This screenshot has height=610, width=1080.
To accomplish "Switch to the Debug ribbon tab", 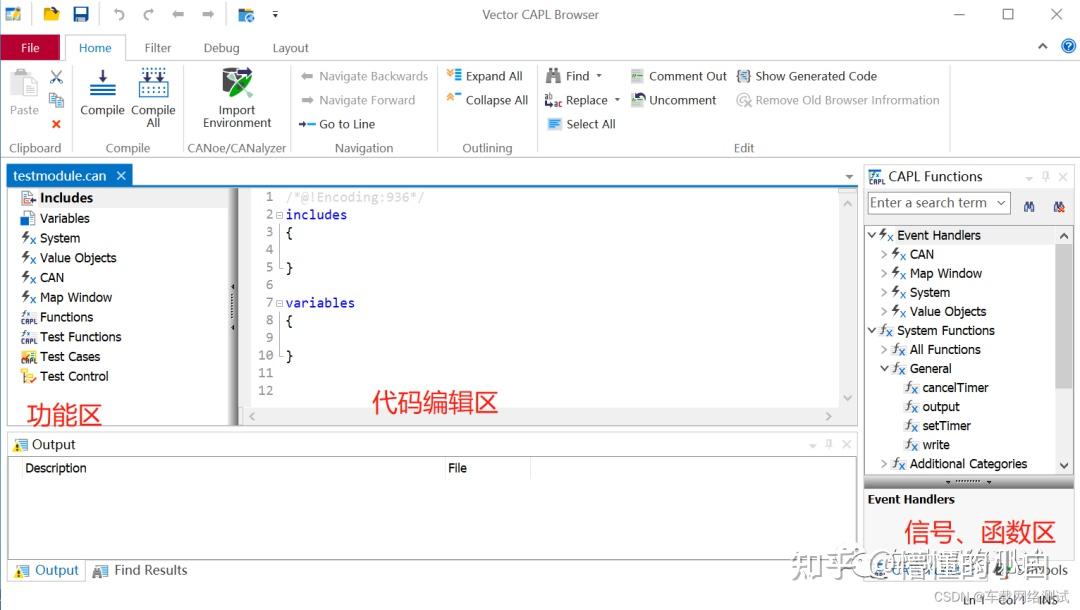I will point(221,47).
